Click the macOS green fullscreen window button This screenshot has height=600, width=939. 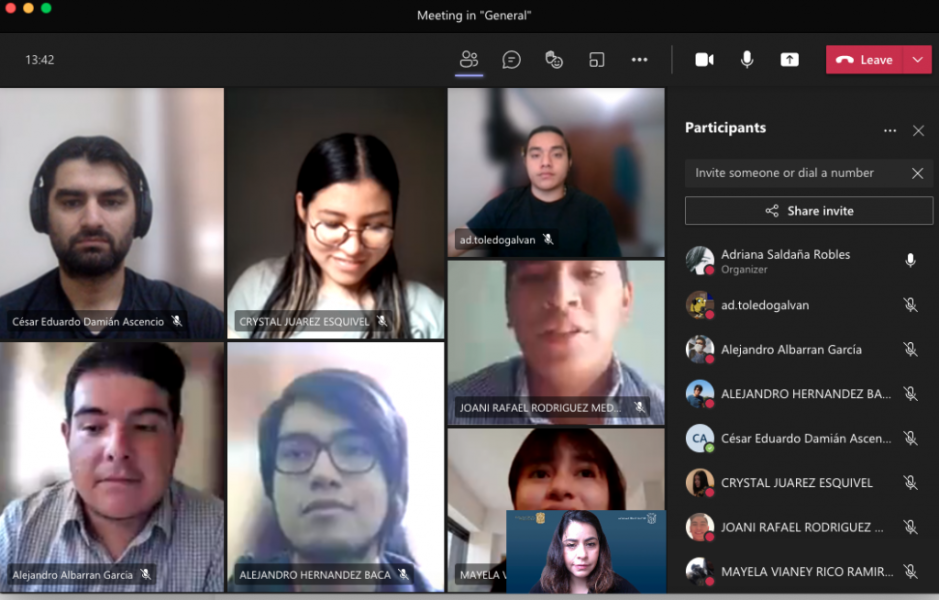pos(46,8)
